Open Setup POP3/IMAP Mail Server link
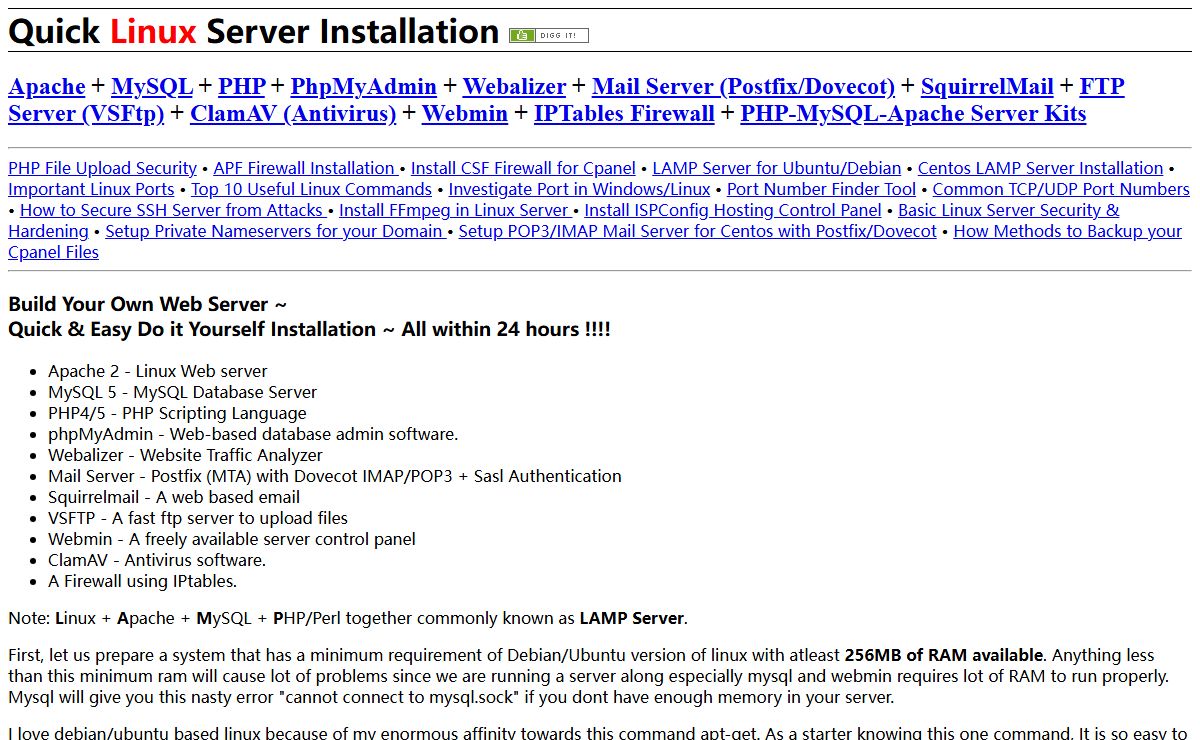 (x=698, y=231)
